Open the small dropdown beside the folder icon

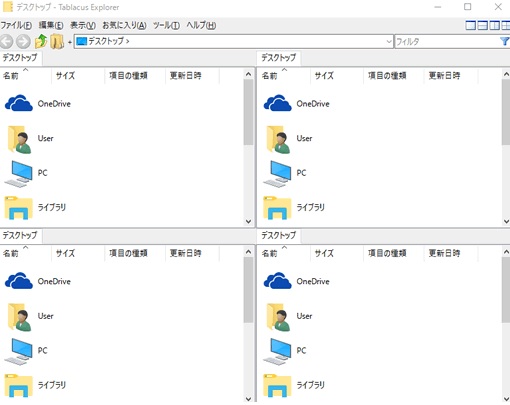click(70, 42)
